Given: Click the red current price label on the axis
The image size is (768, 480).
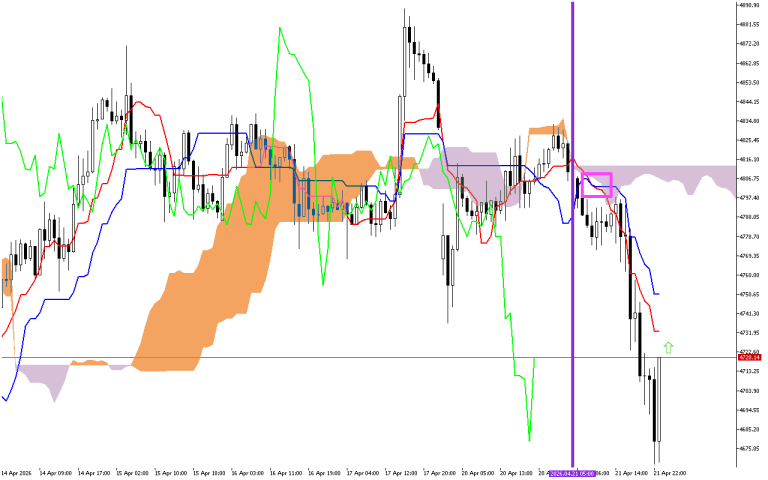Looking at the screenshot, I should pos(750,358).
